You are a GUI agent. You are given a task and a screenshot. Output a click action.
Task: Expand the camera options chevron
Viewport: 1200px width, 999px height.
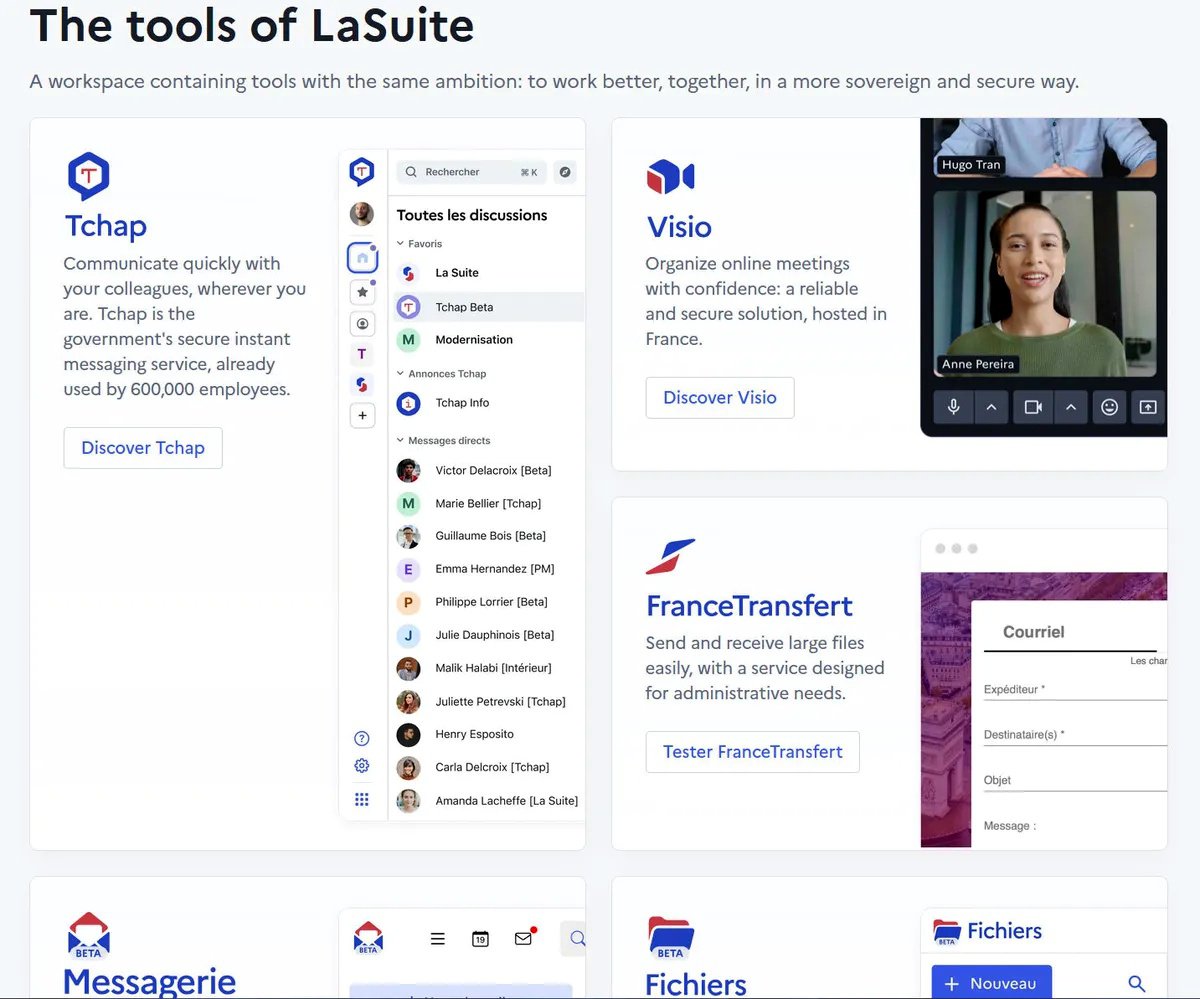pos(1070,407)
